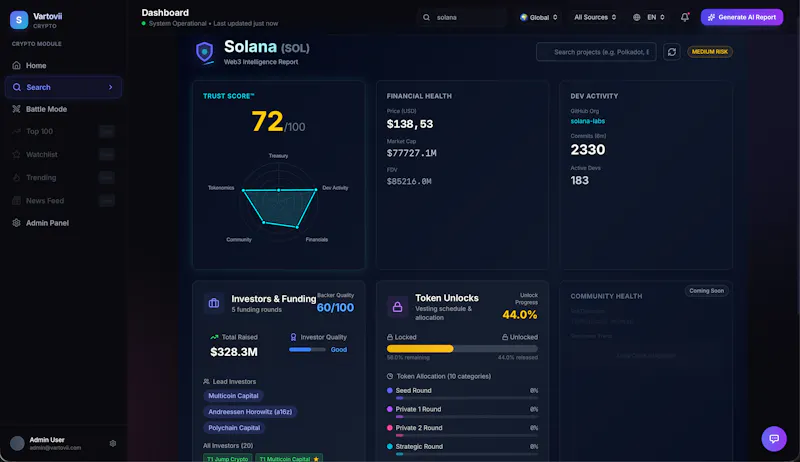The image size is (800, 462).
Task: Open the Admin Panel
Action: pyautogui.click(x=63, y=223)
